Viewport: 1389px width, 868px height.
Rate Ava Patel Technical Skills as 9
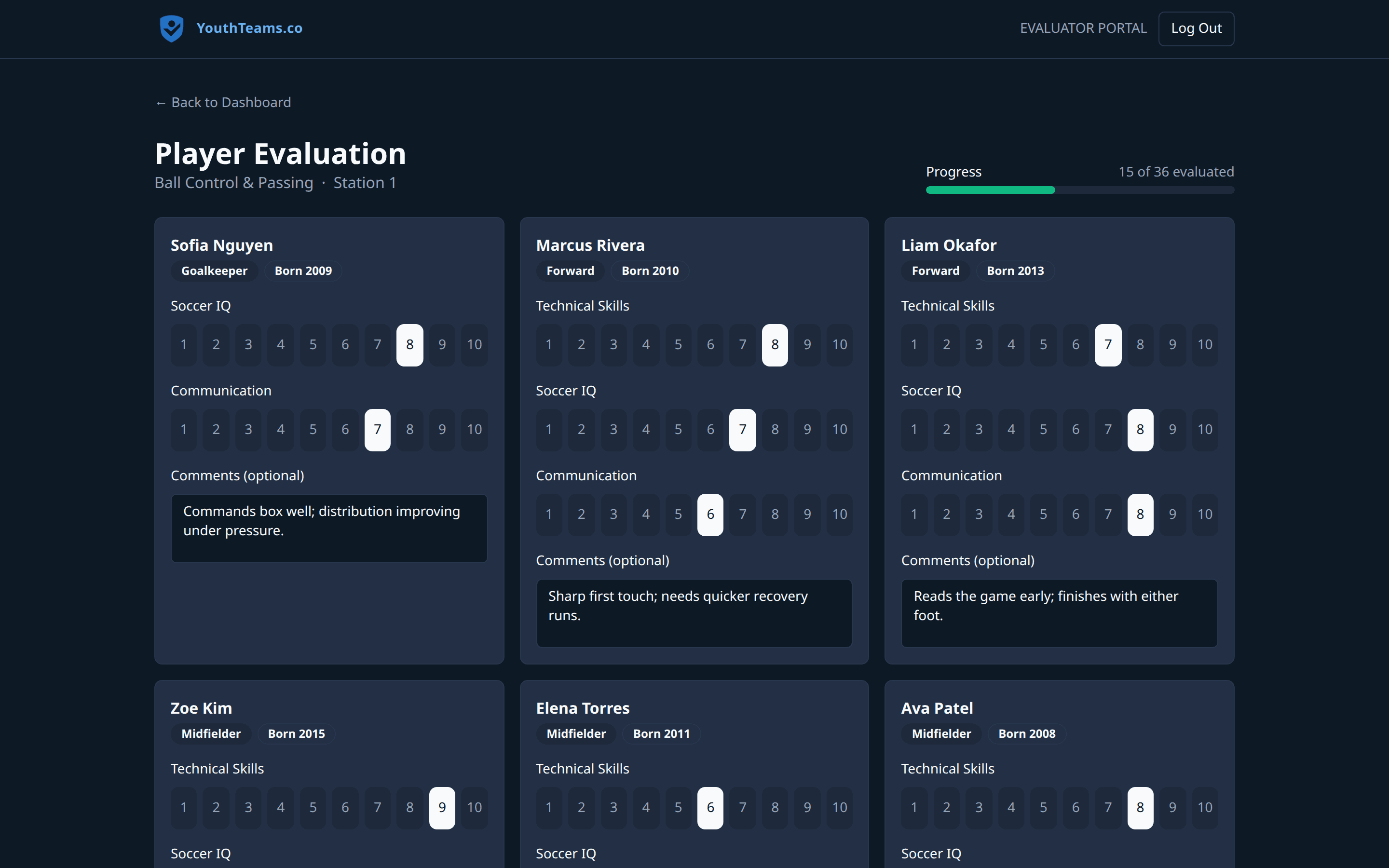pyautogui.click(x=1172, y=808)
